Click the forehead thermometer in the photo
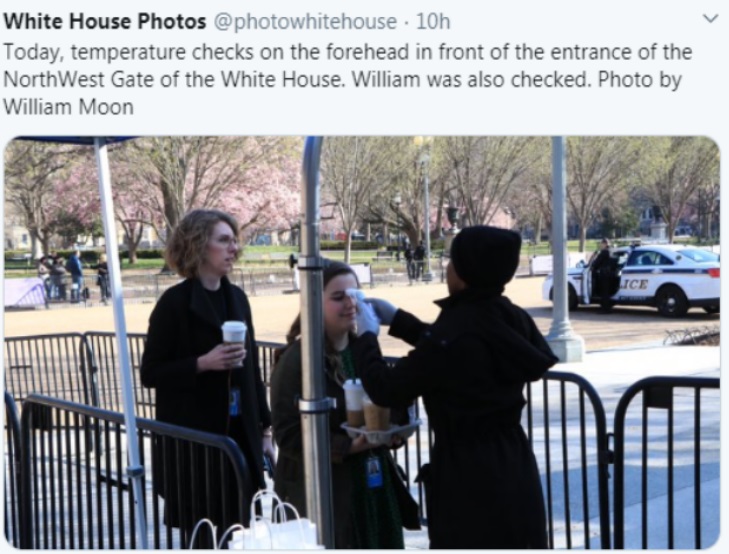 pos(358,296)
